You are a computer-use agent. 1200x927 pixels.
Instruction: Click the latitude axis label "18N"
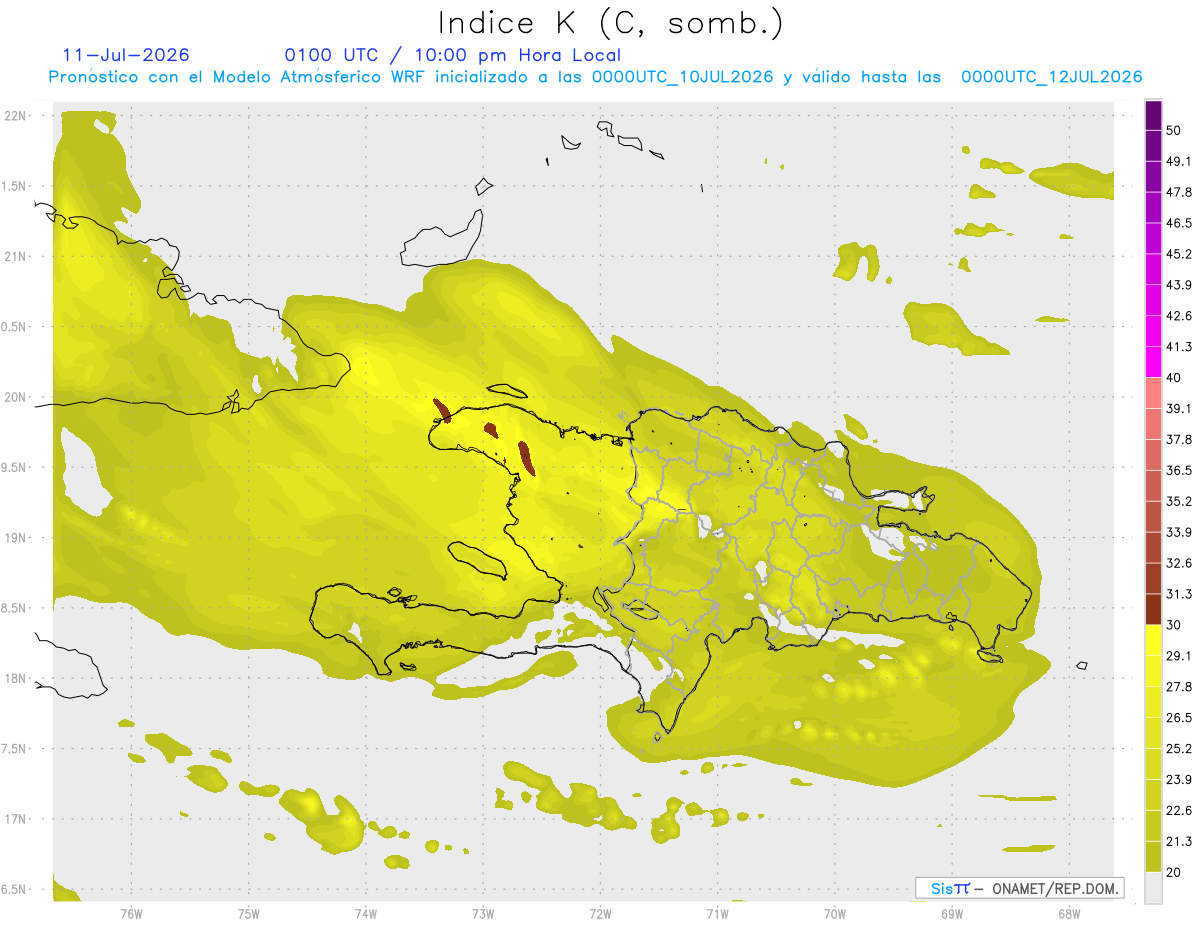[x=17, y=679]
